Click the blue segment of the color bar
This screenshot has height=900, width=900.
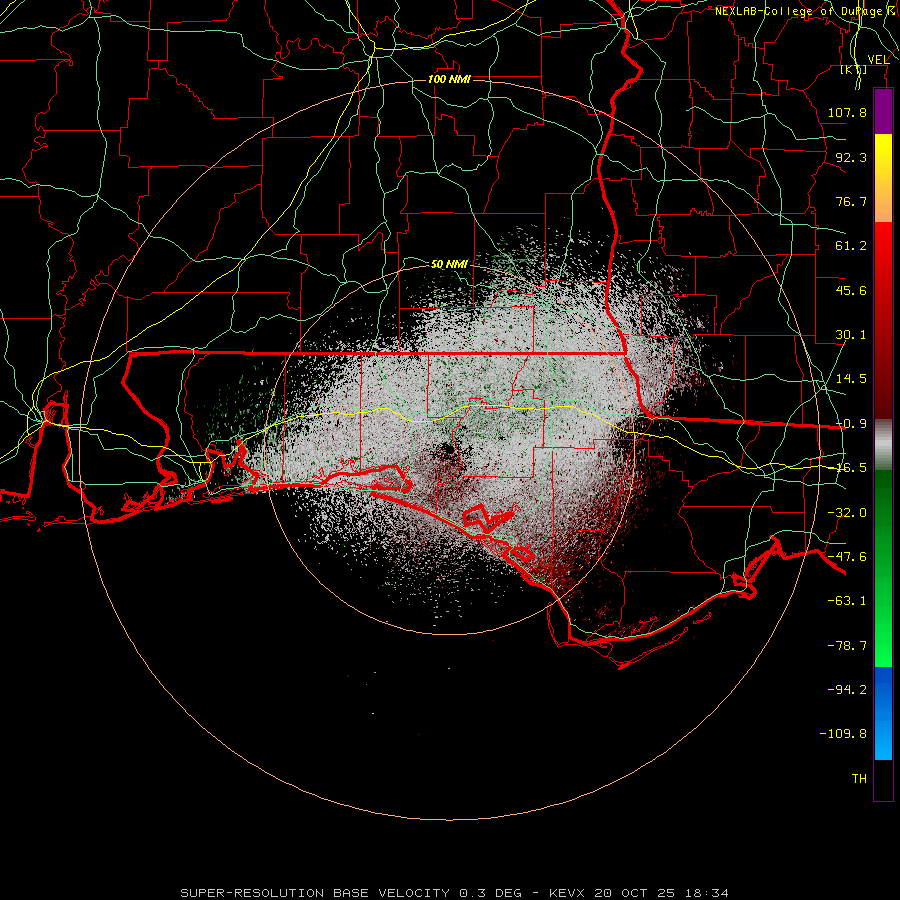883,713
